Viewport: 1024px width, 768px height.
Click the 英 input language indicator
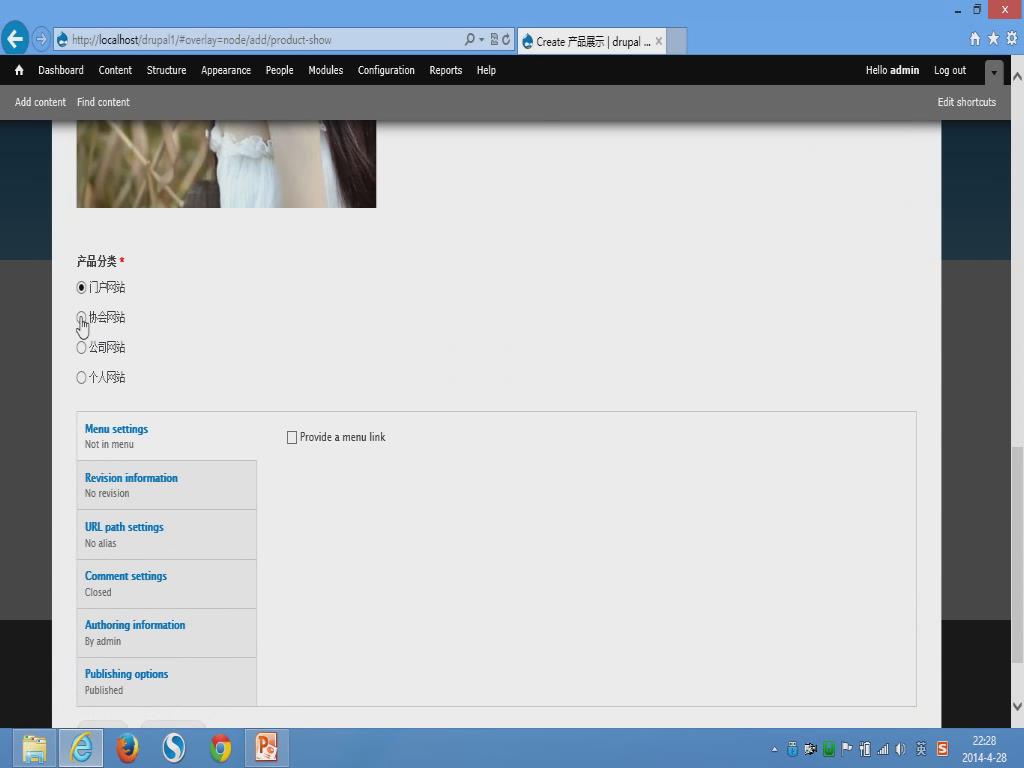pyautogui.click(x=921, y=749)
